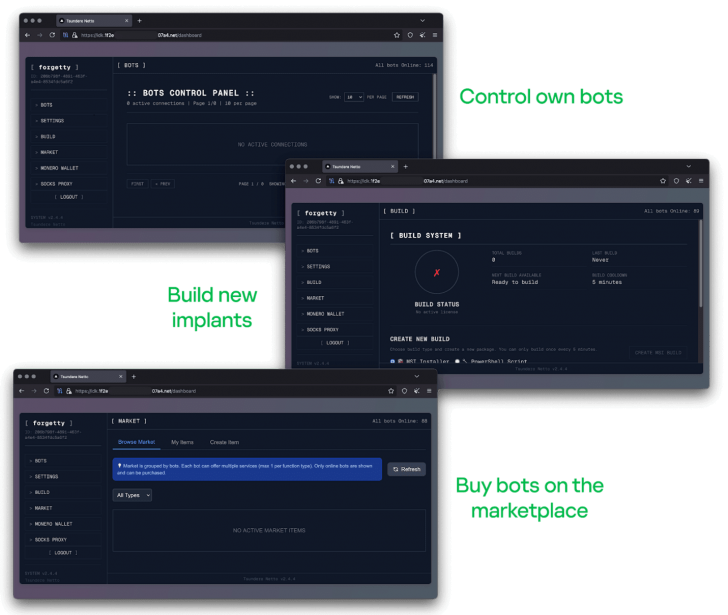Open SETTINGS in Market window sidebar
728x615 pixels.
tap(63, 477)
